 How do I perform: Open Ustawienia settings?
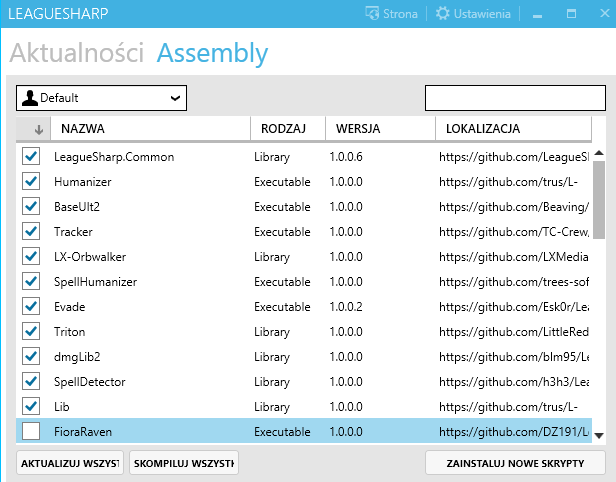(x=473, y=14)
